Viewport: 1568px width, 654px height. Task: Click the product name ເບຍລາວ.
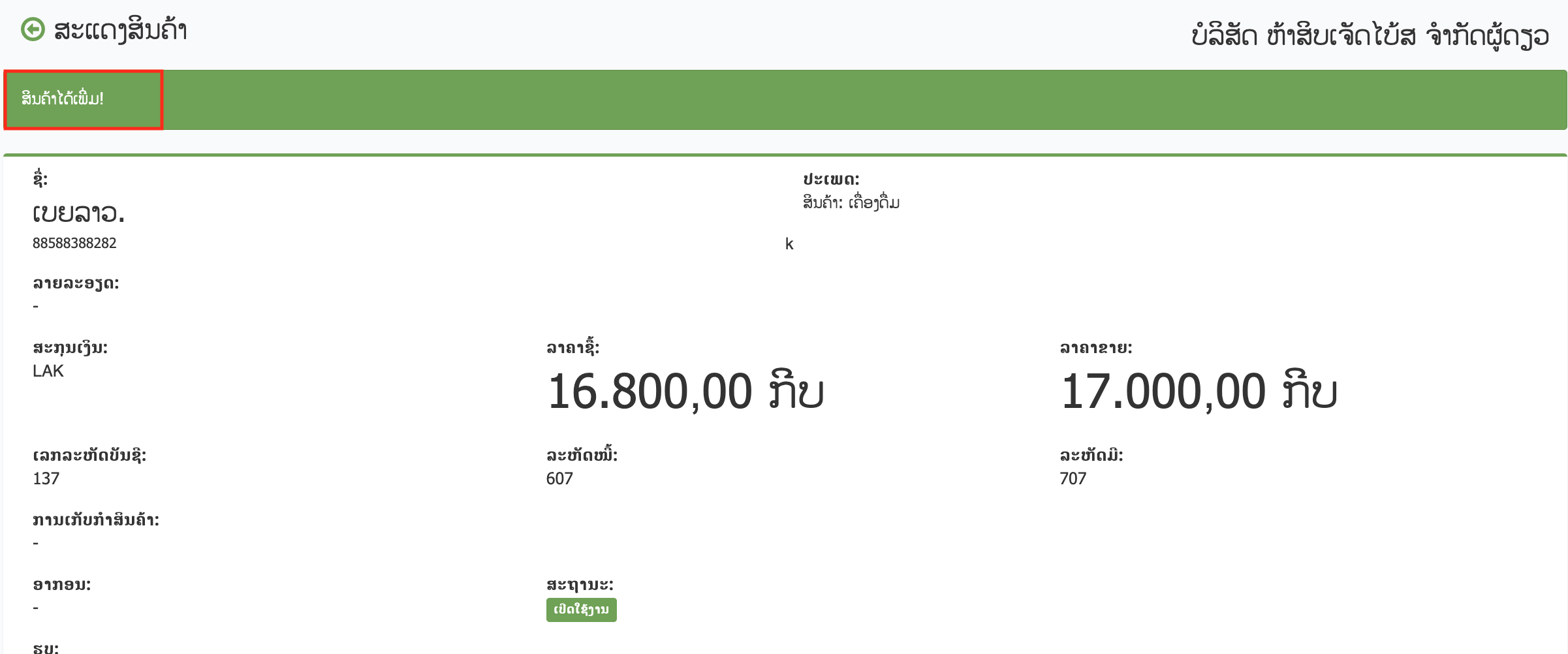78,213
